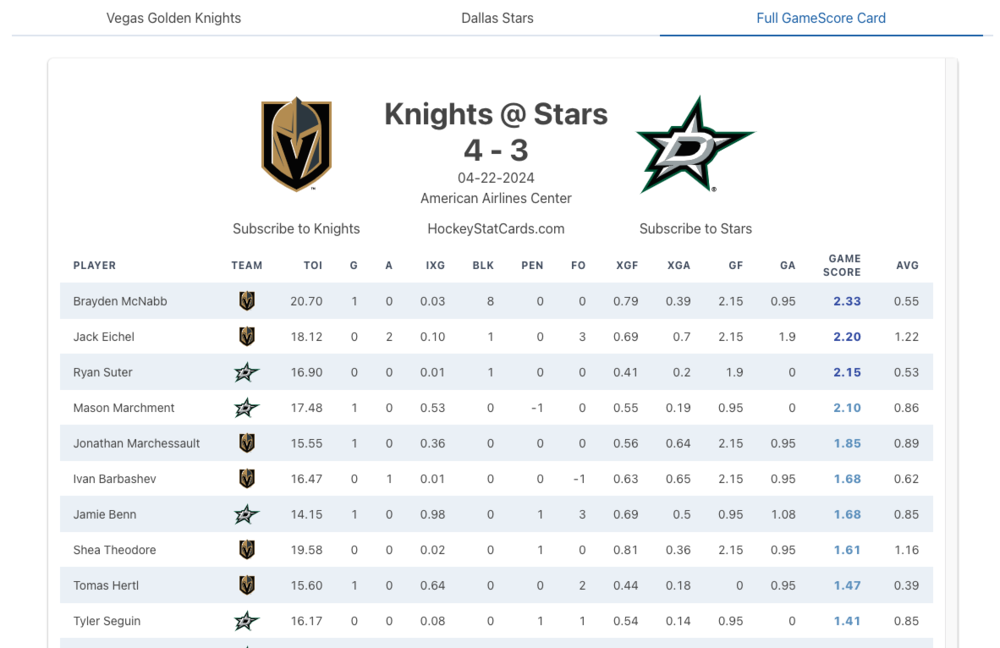Click Ryan Suter's Dallas Stars team icon
This screenshot has height=648, width=1000.
(247, 372)
